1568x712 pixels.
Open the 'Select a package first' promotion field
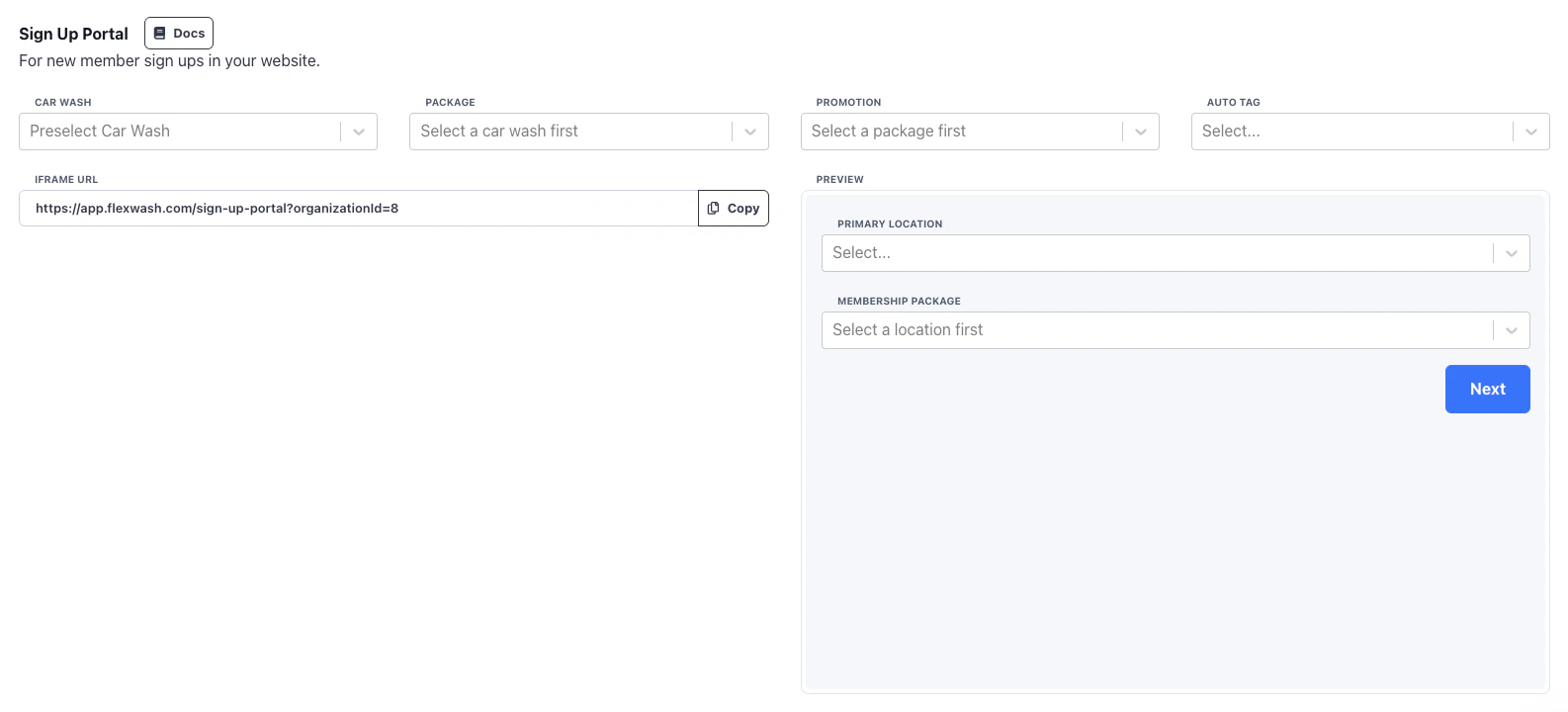[x=980, y=132]
